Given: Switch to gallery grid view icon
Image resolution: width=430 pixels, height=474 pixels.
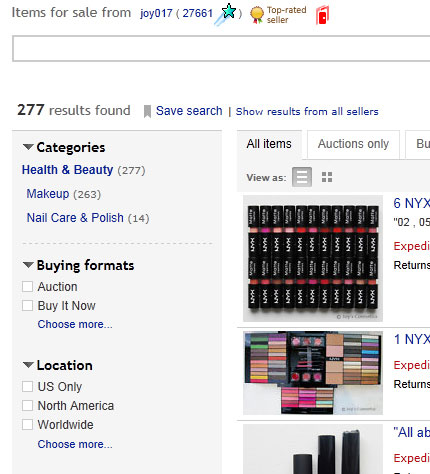Looking at the screenshot, I should 327,177.
